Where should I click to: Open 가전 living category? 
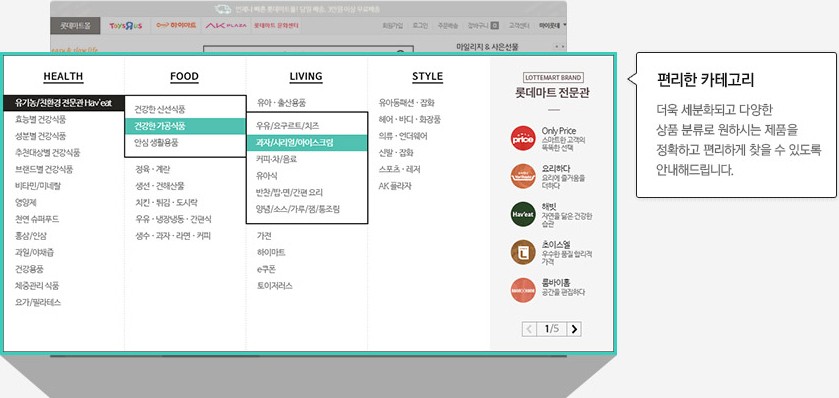click(x=264, y=235)
